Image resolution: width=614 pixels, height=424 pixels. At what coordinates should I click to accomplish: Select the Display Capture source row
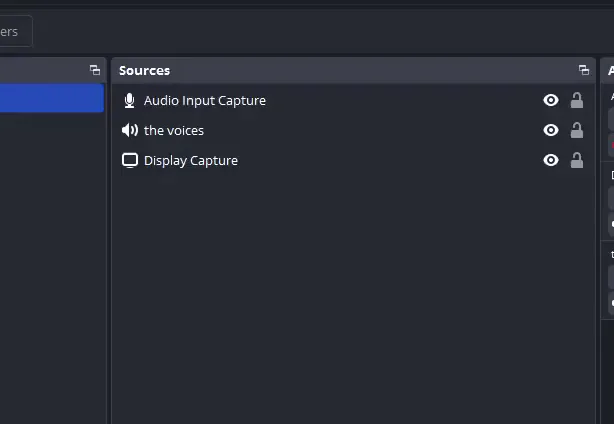click(x=300, y=161)
